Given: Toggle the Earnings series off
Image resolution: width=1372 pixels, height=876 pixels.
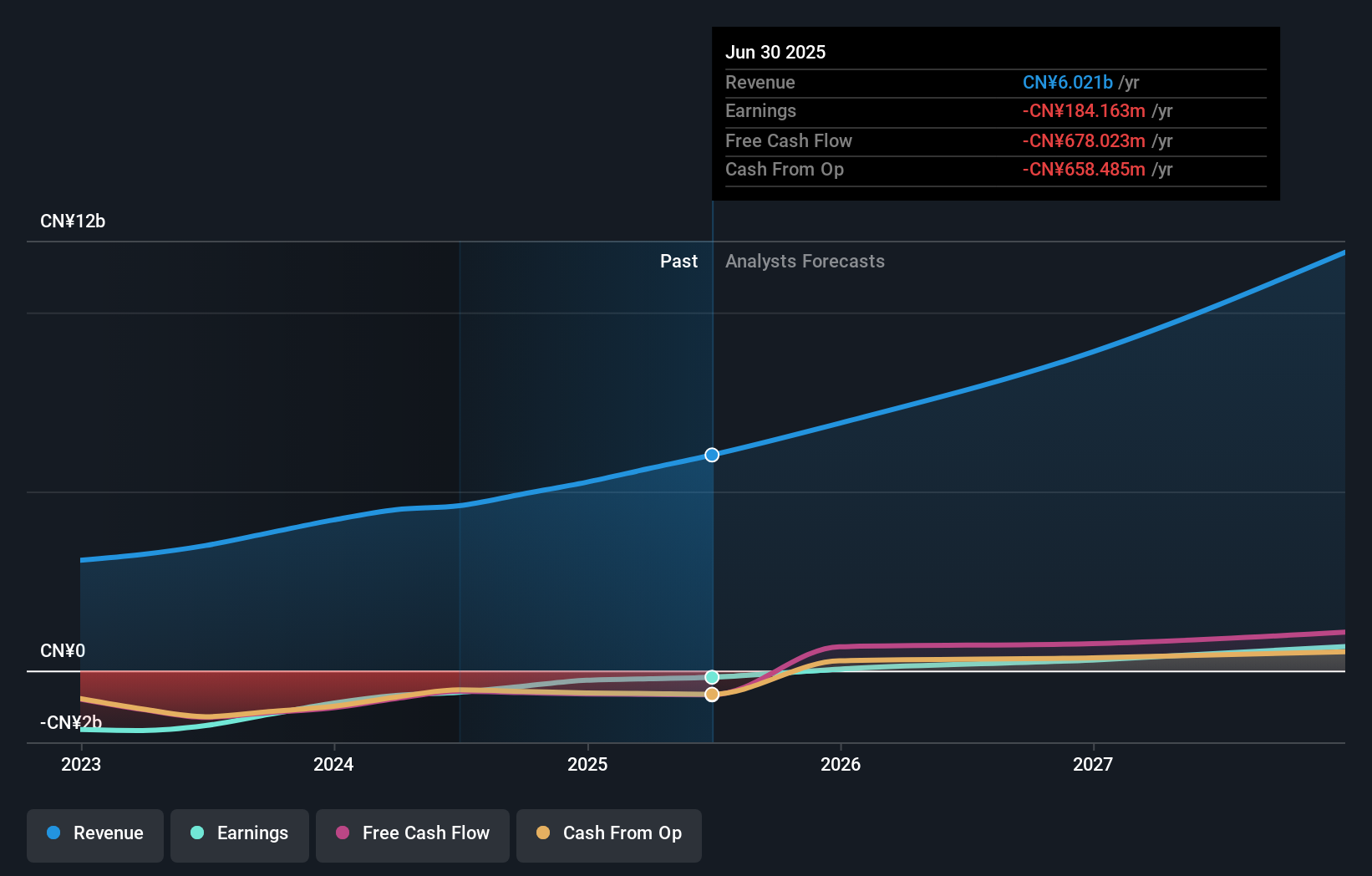Looking at the screenshot, I should point(239,833).
